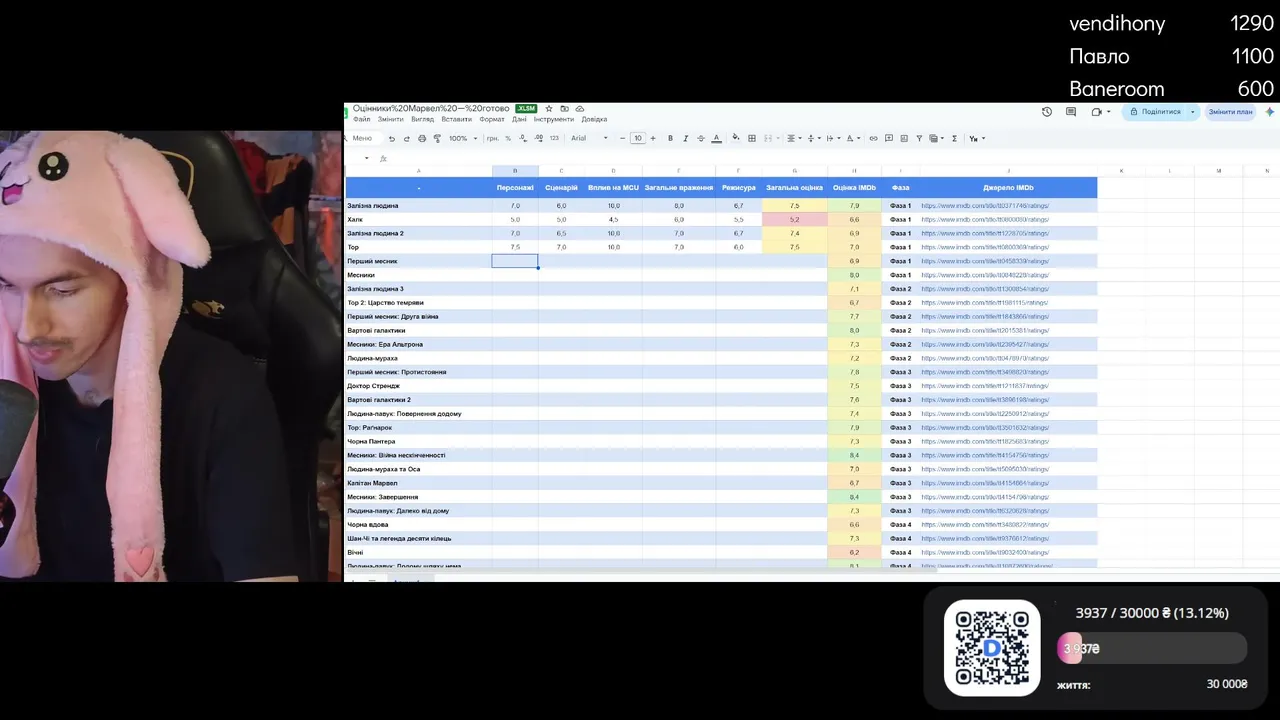Open IMDb link for Чорна Пантера row
The width and height of the screenshot is (1280, 720).
[985, 441]
